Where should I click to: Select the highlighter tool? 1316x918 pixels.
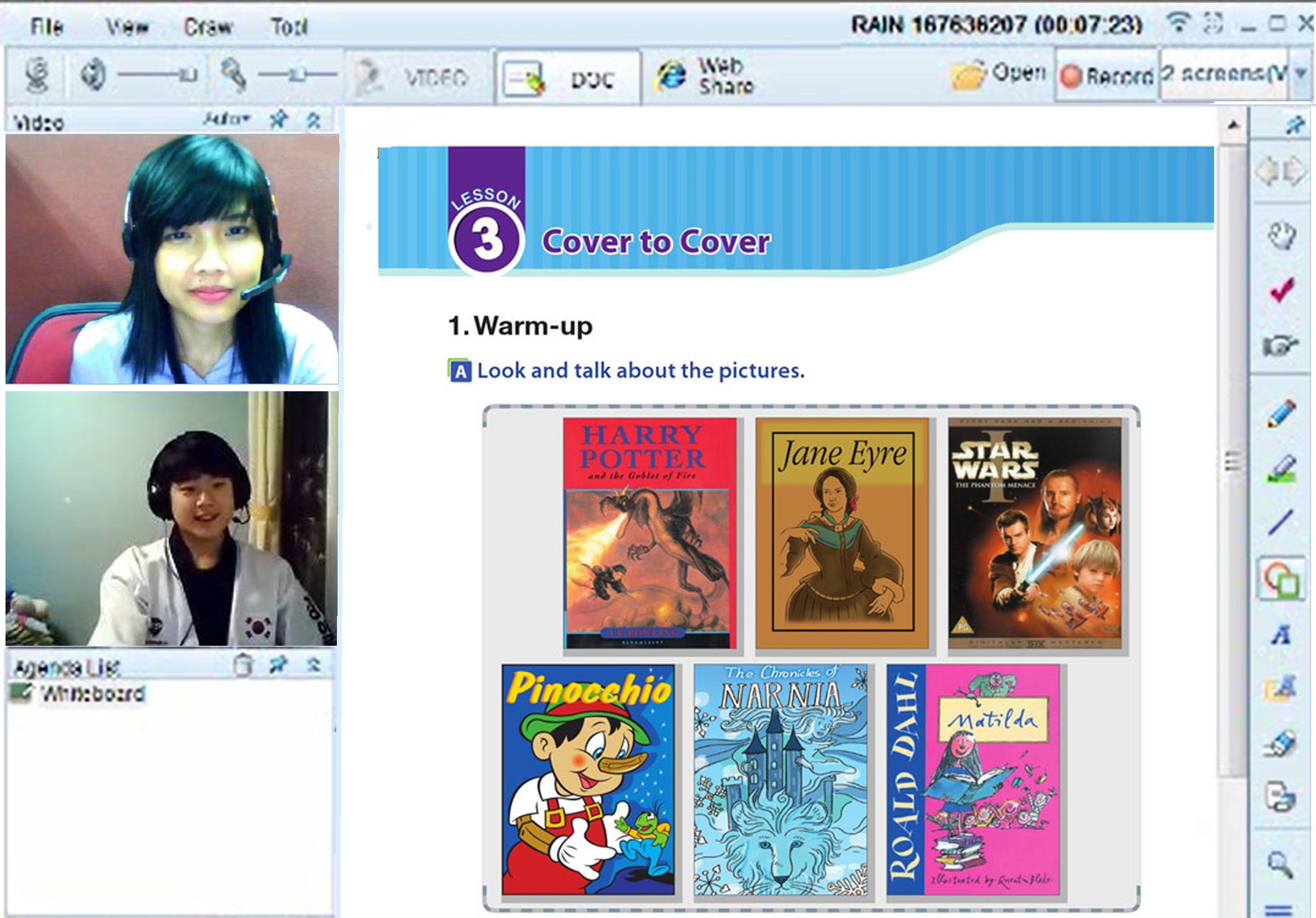(x=1281, y=469)
